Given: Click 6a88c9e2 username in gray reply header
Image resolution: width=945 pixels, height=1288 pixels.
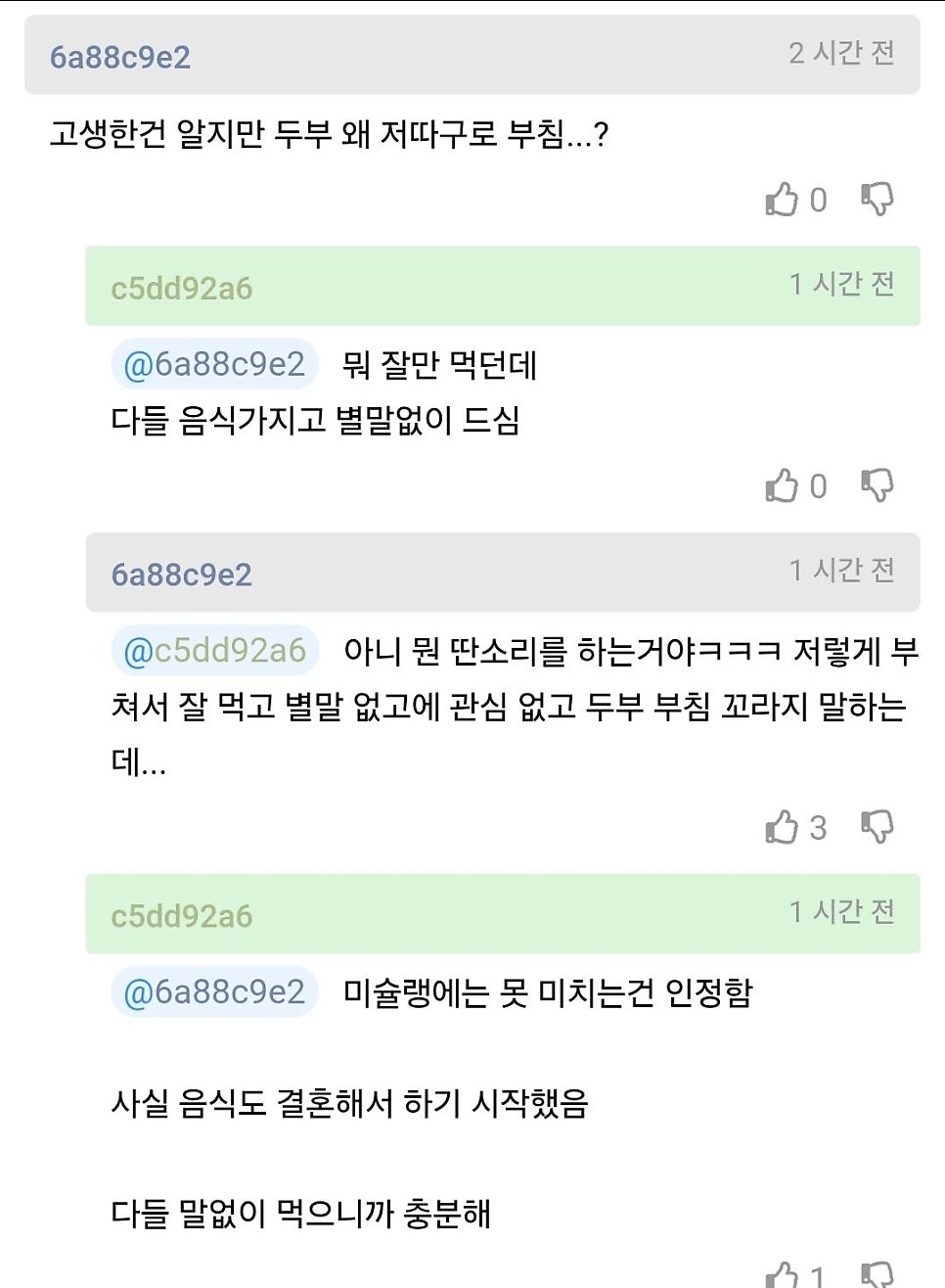Looking at the screenshot, I should click(182, 575).
